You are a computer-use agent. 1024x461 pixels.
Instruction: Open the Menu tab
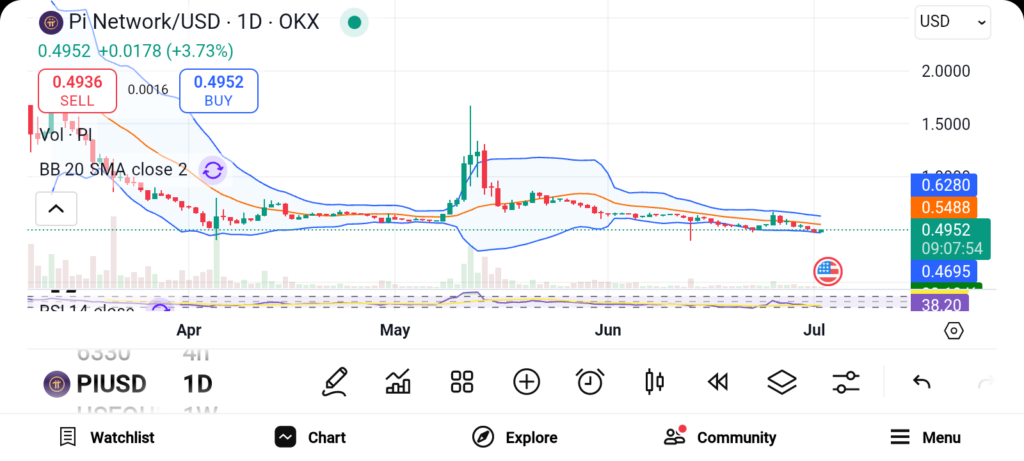coord(925,437)
